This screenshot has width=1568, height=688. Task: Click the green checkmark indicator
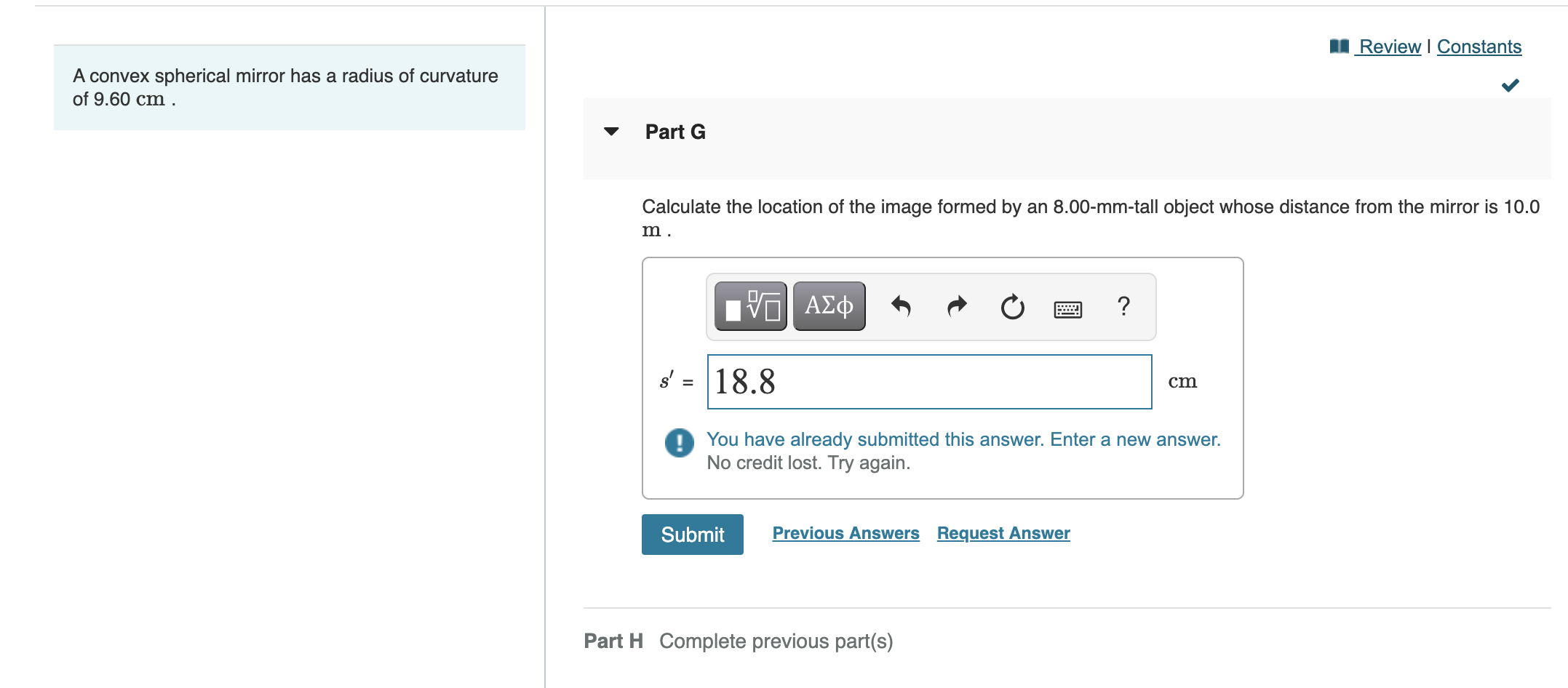[1510, 84]
